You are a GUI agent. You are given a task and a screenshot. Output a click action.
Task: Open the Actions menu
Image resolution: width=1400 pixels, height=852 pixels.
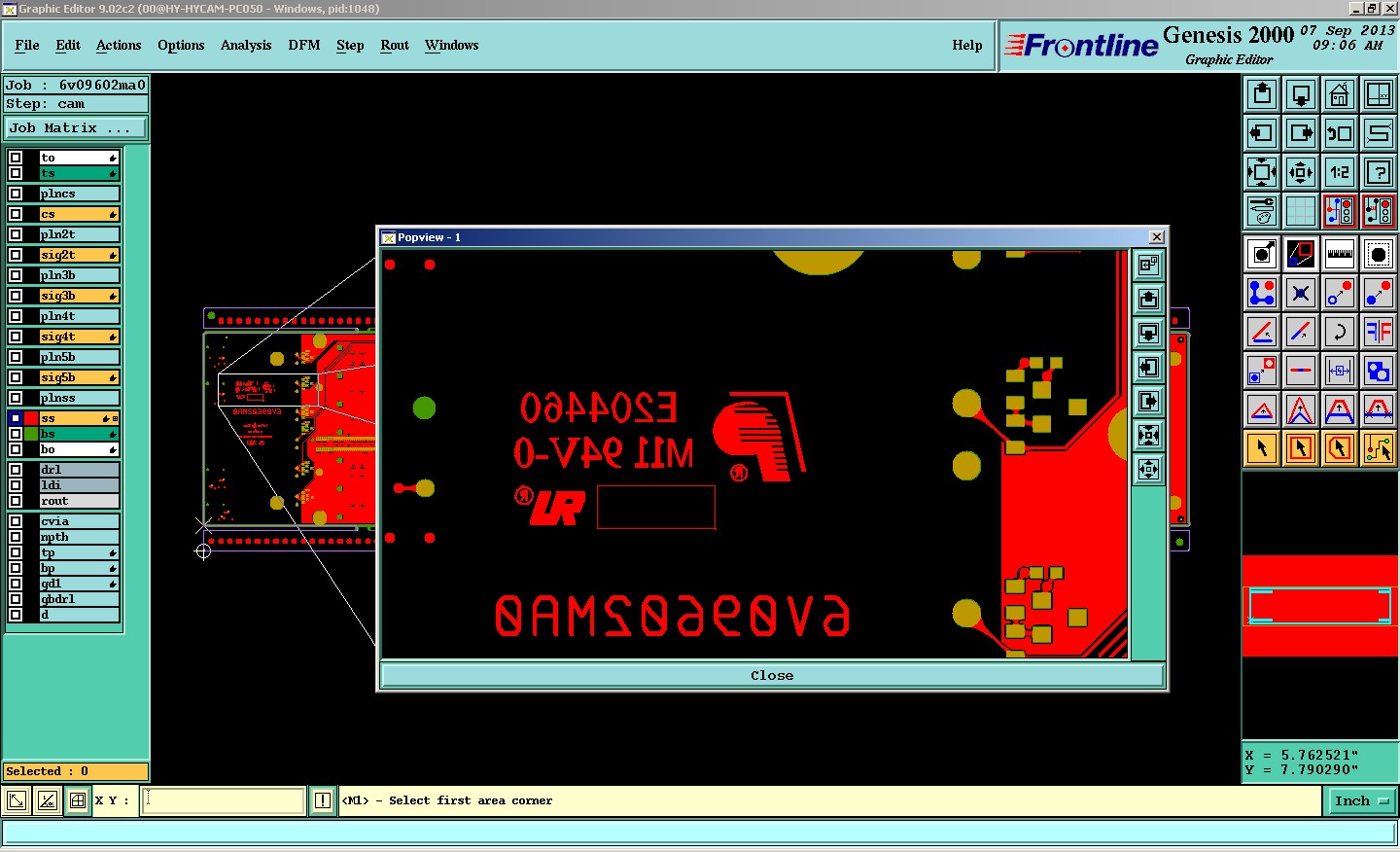(x=119, y=45)
